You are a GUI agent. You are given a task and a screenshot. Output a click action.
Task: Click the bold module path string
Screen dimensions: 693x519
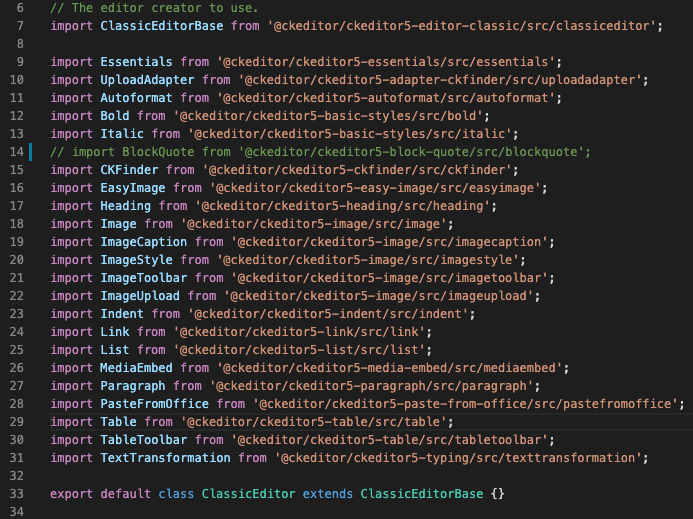(x=328, y=116)
